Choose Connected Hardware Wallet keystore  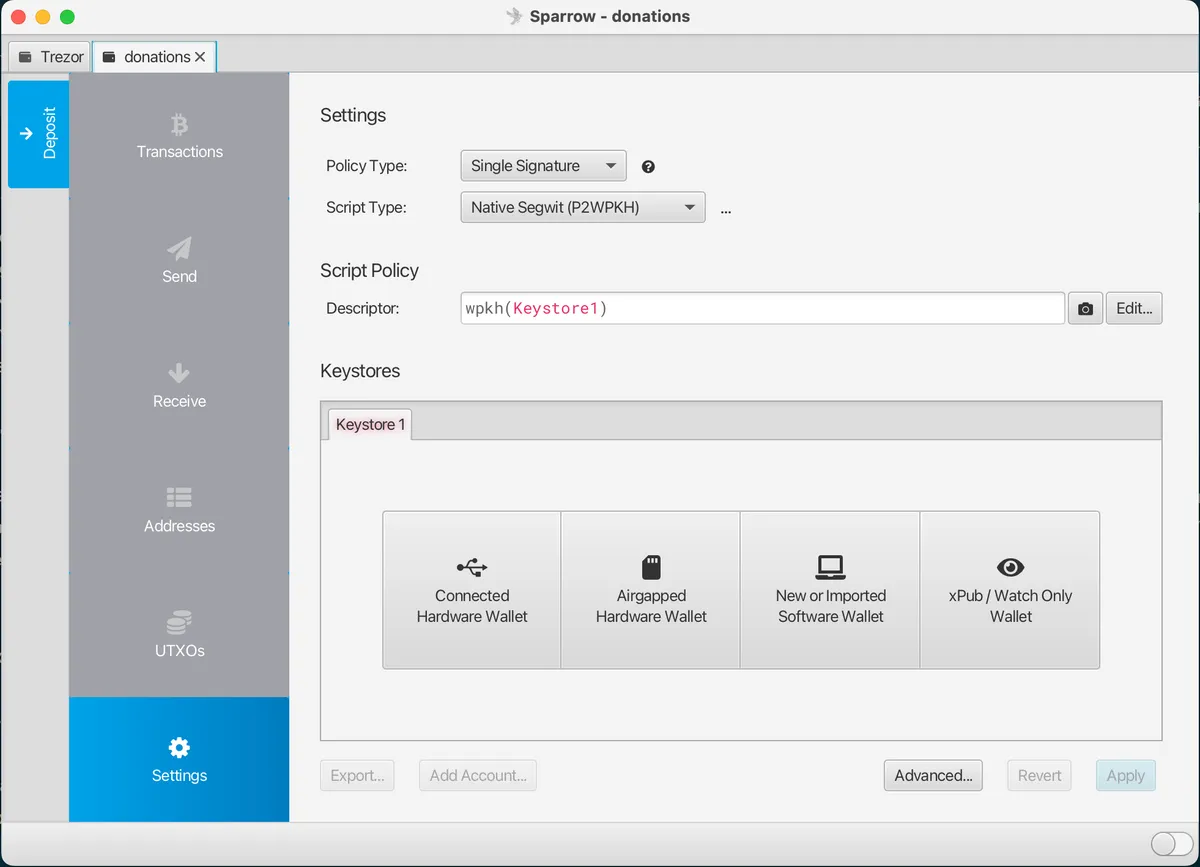click(x=472, y=590)
